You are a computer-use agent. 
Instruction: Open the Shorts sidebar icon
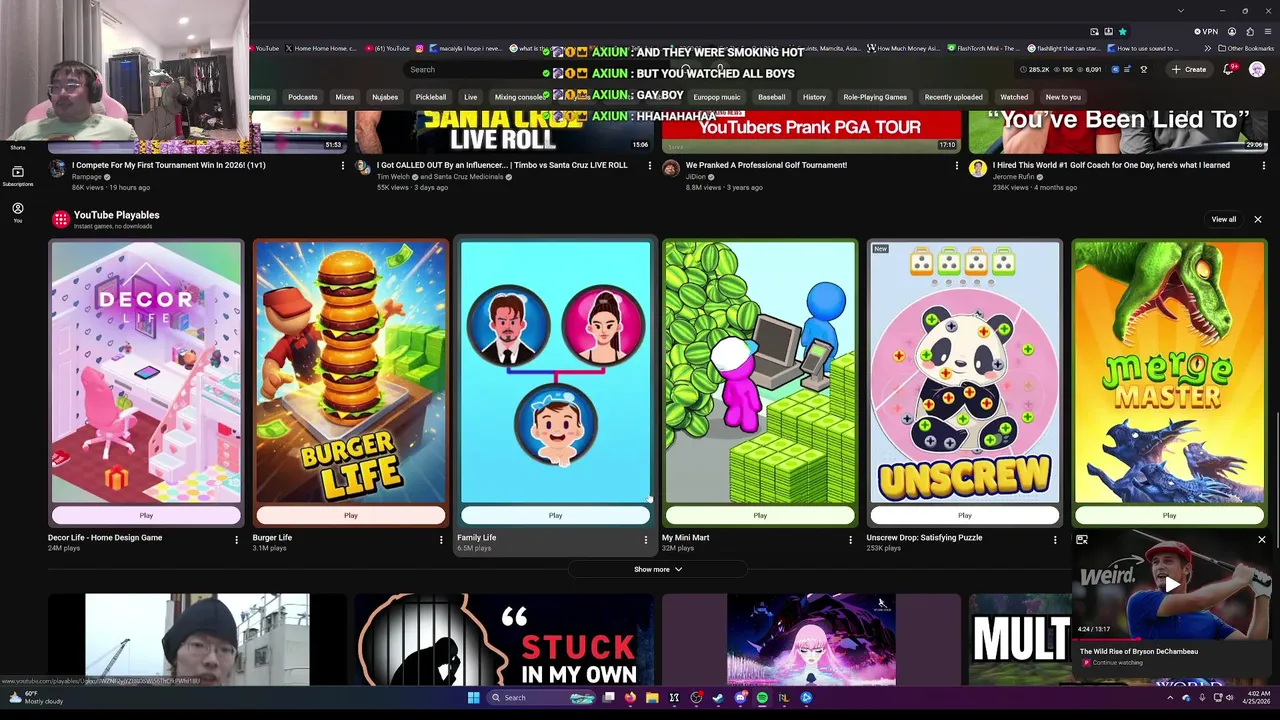tap(17, 149)
